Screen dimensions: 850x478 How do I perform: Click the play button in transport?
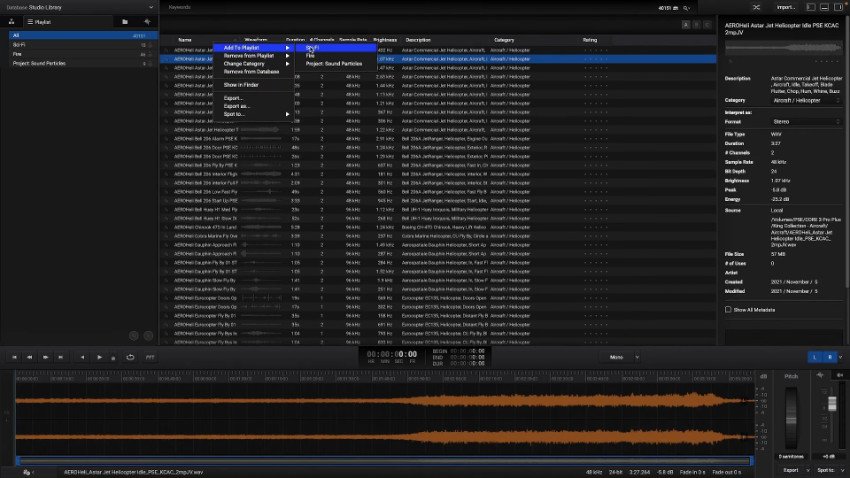point(99,357)
